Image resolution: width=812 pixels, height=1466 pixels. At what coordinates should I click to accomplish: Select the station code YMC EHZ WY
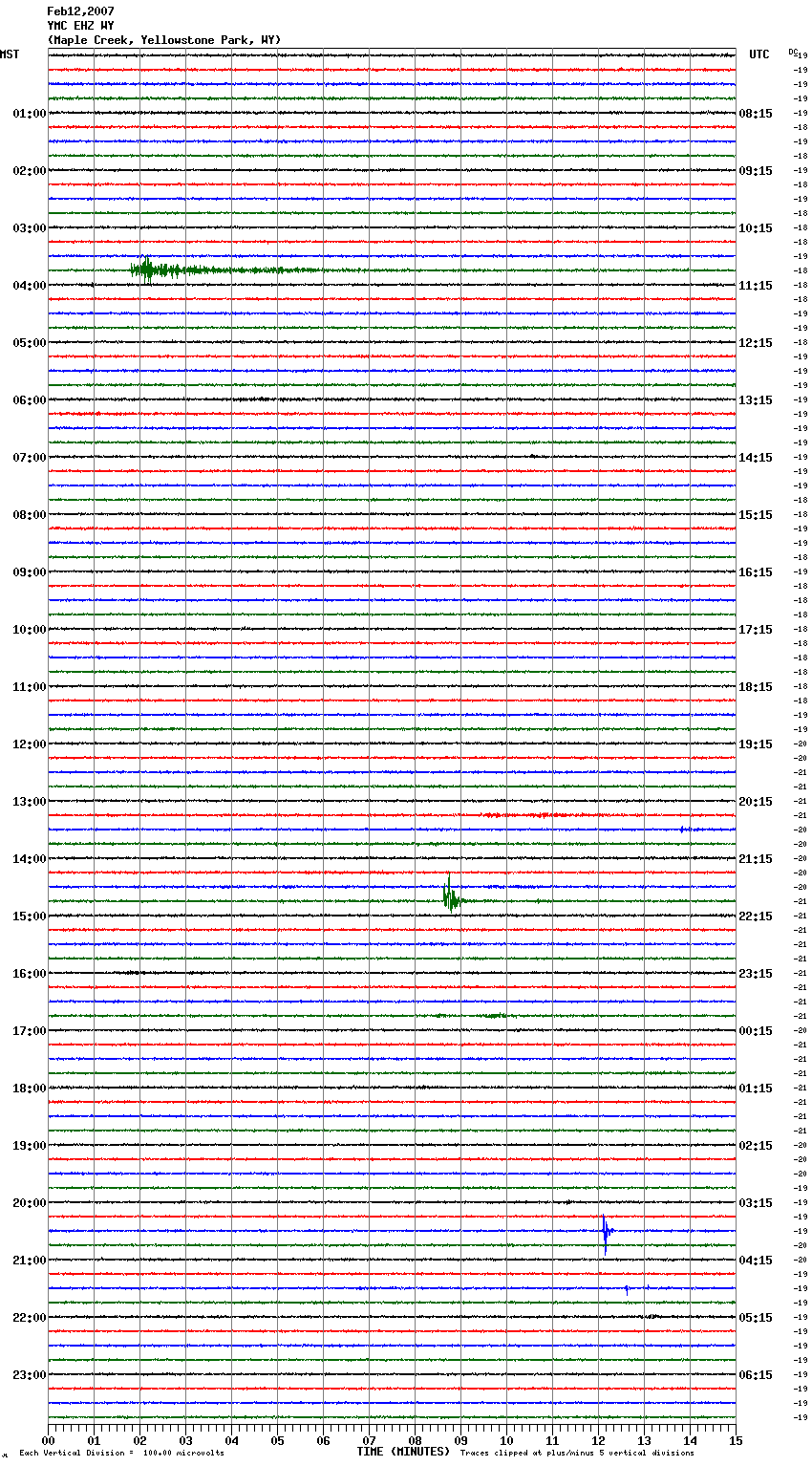point(80,26)
